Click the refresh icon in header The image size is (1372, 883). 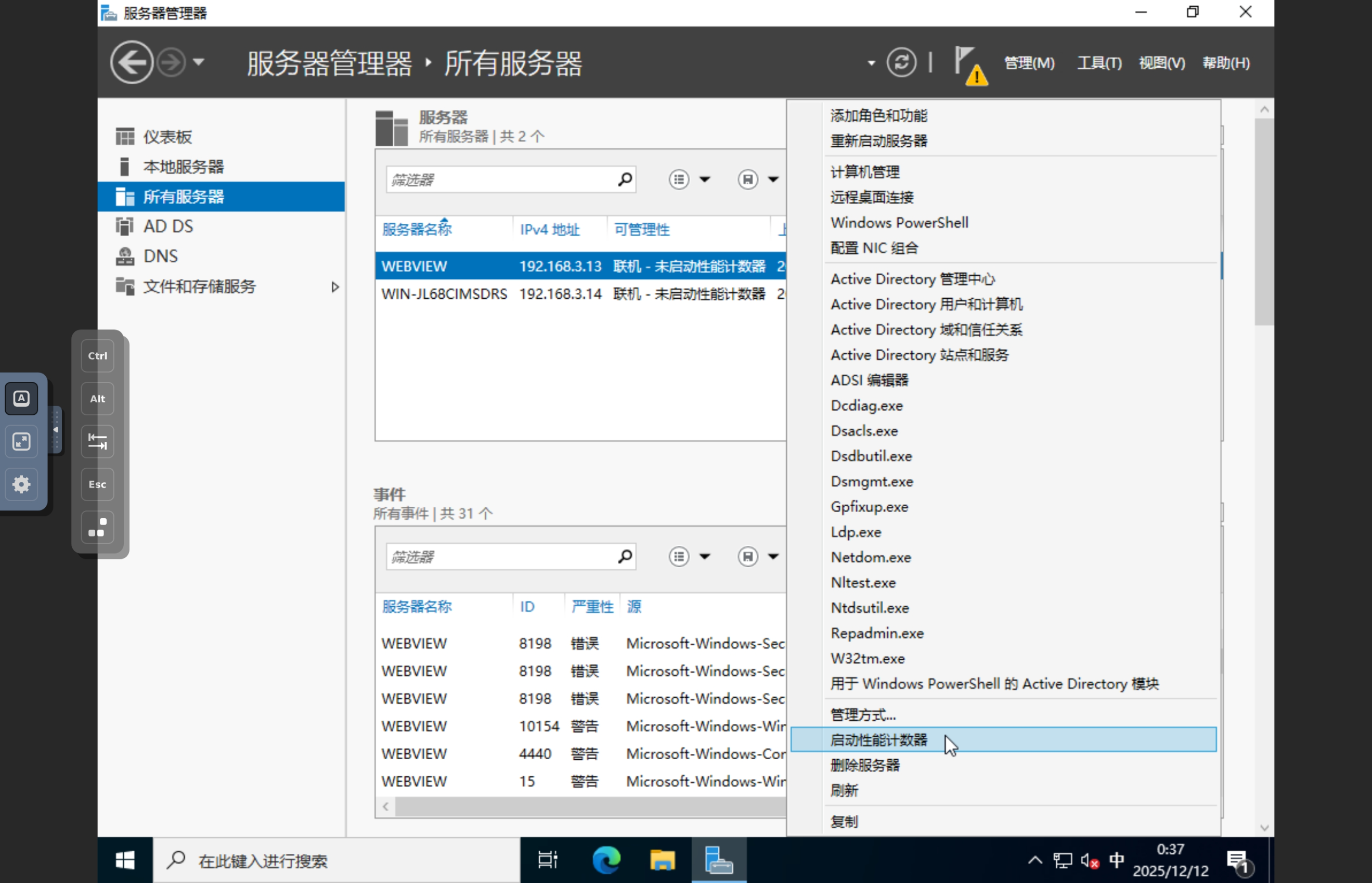(x=901, y=62)
